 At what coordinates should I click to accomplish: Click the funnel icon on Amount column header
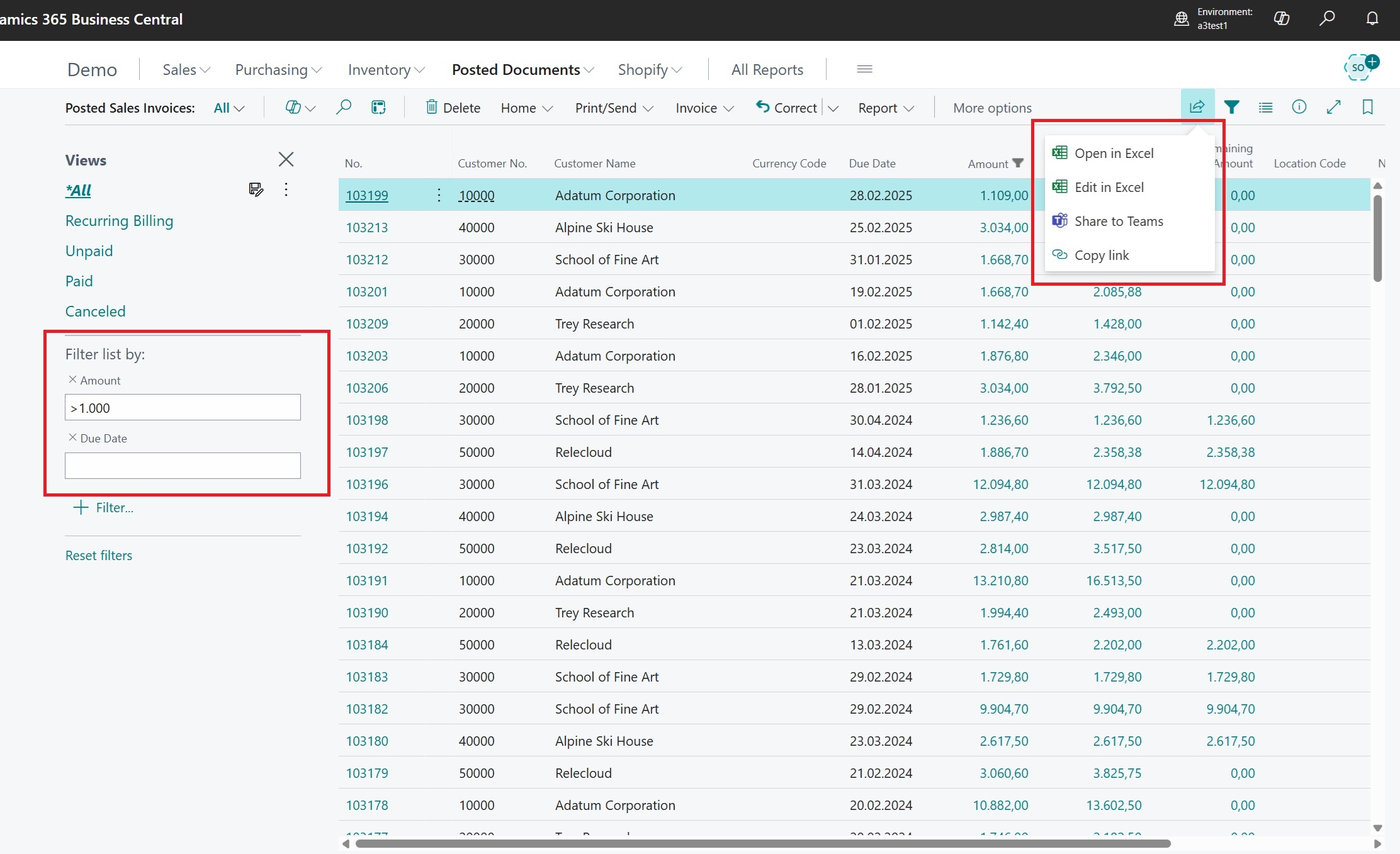[1018, 163]
